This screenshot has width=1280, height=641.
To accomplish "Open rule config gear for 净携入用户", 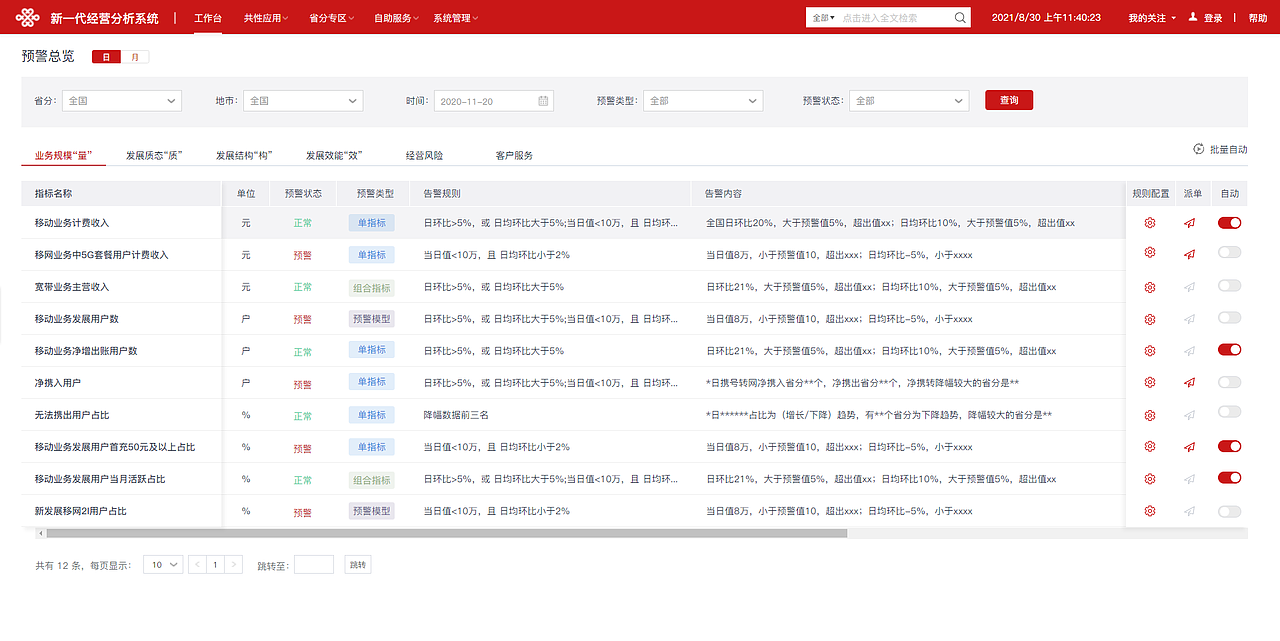I will click(1150, 382).
